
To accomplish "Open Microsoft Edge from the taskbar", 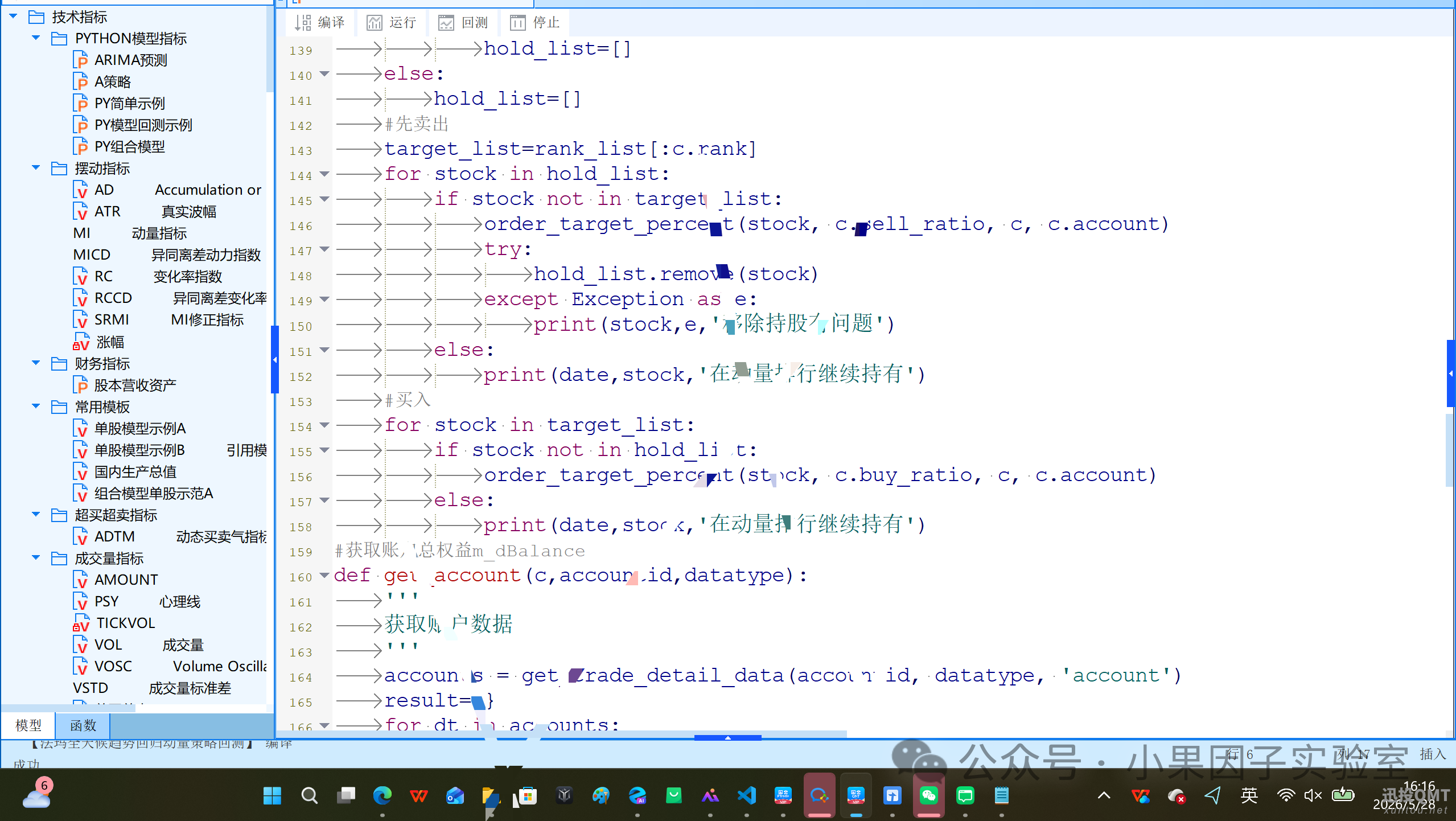I will (x=382, y=795).
